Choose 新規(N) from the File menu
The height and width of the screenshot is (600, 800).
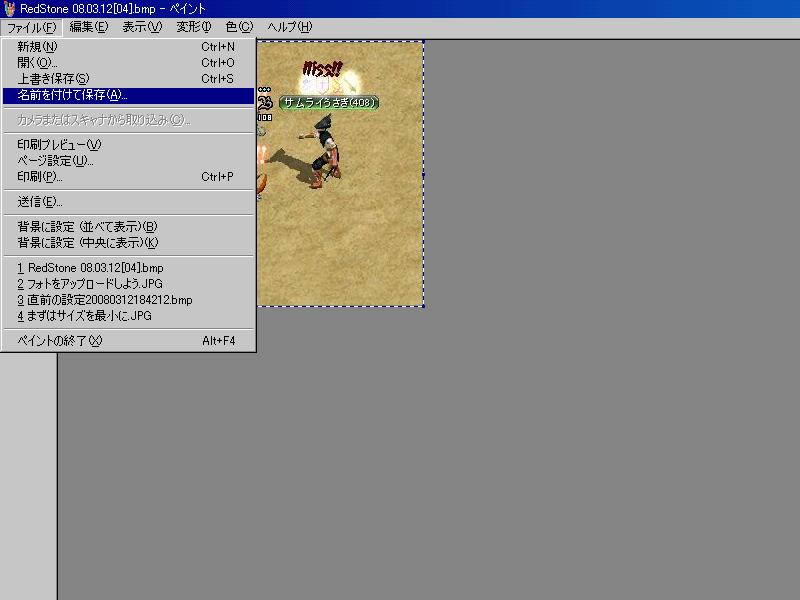129,47
